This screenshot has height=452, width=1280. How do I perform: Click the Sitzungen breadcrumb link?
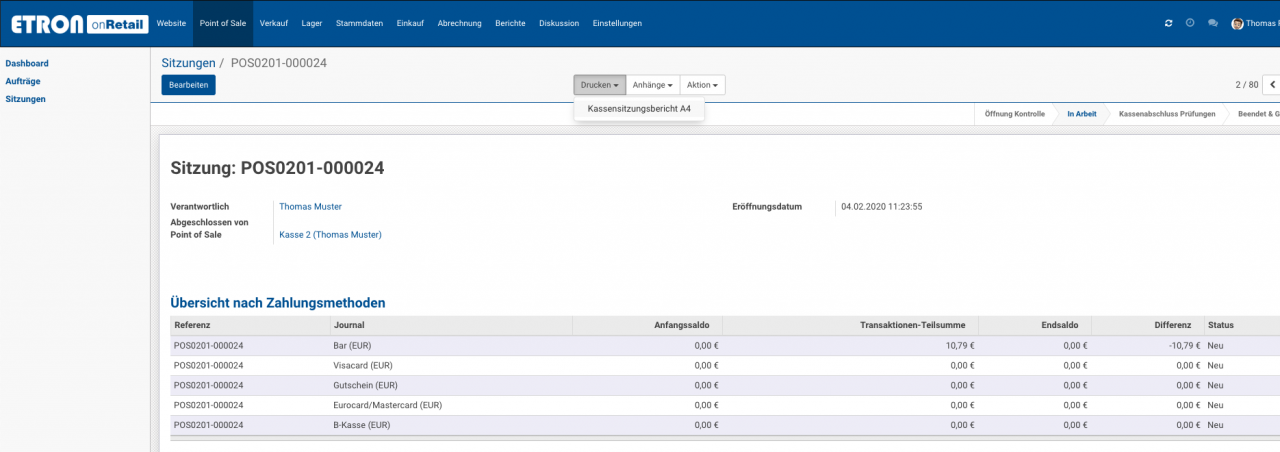188,63
